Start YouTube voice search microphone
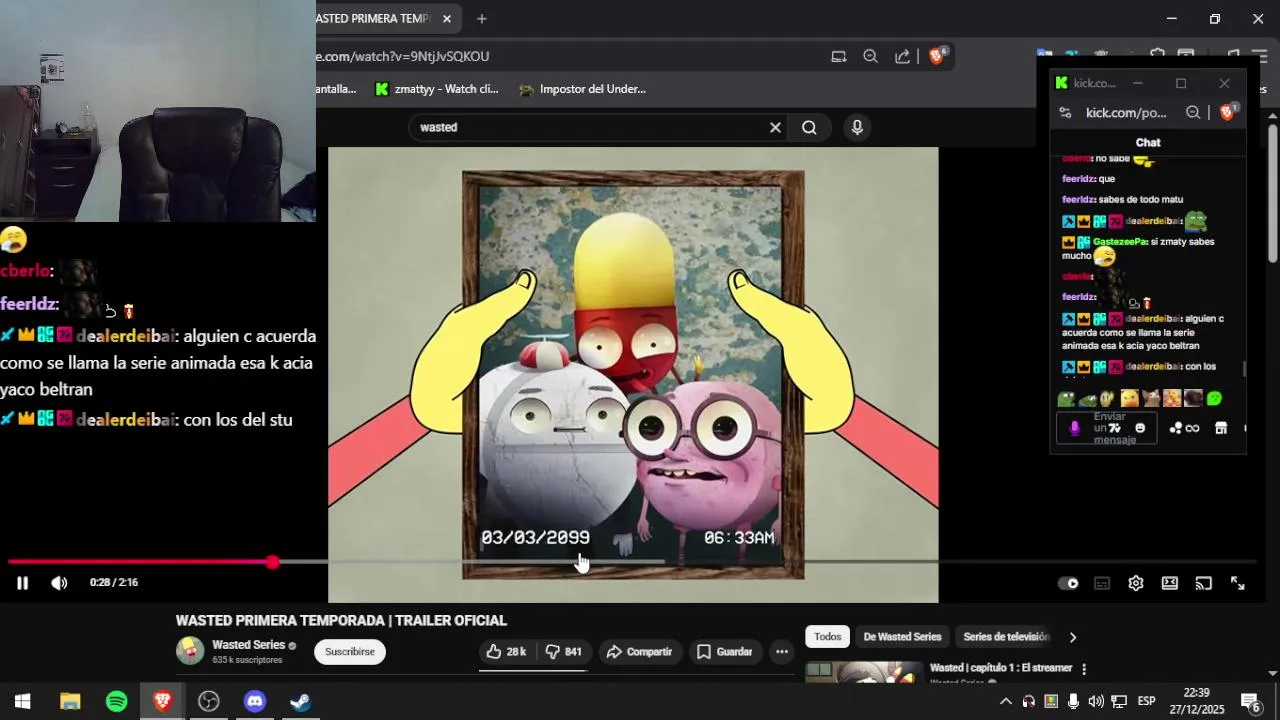 (x=857, y=127)
